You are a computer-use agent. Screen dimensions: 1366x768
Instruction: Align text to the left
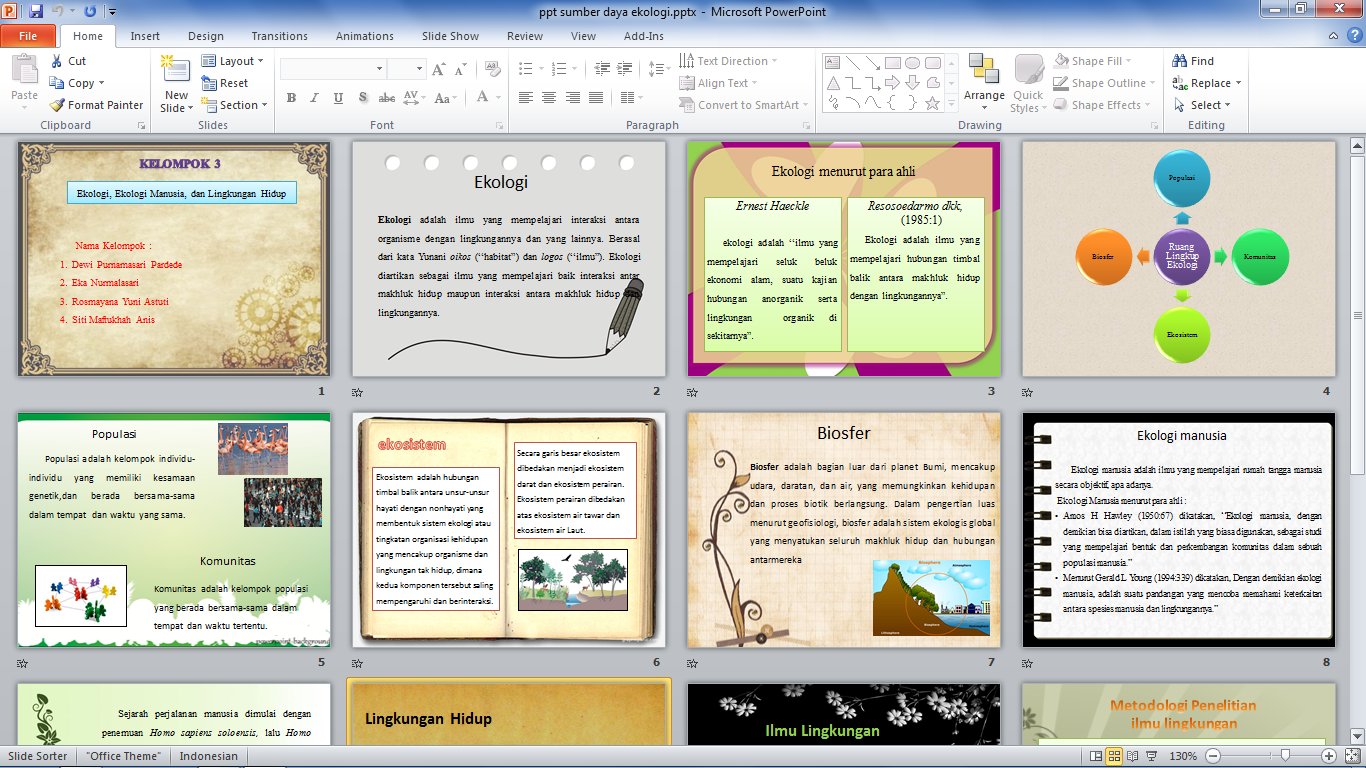point(526,98)
